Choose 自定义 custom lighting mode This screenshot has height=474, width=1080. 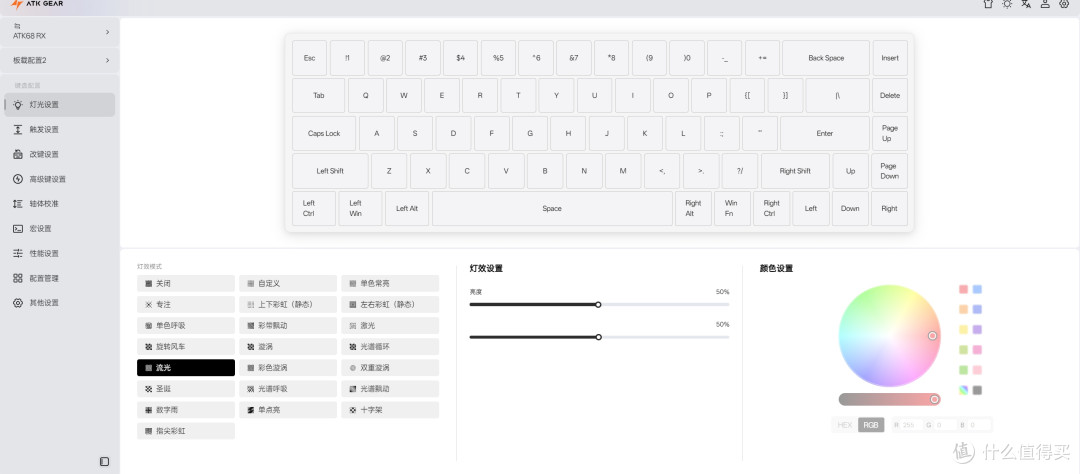coord(288,283)
